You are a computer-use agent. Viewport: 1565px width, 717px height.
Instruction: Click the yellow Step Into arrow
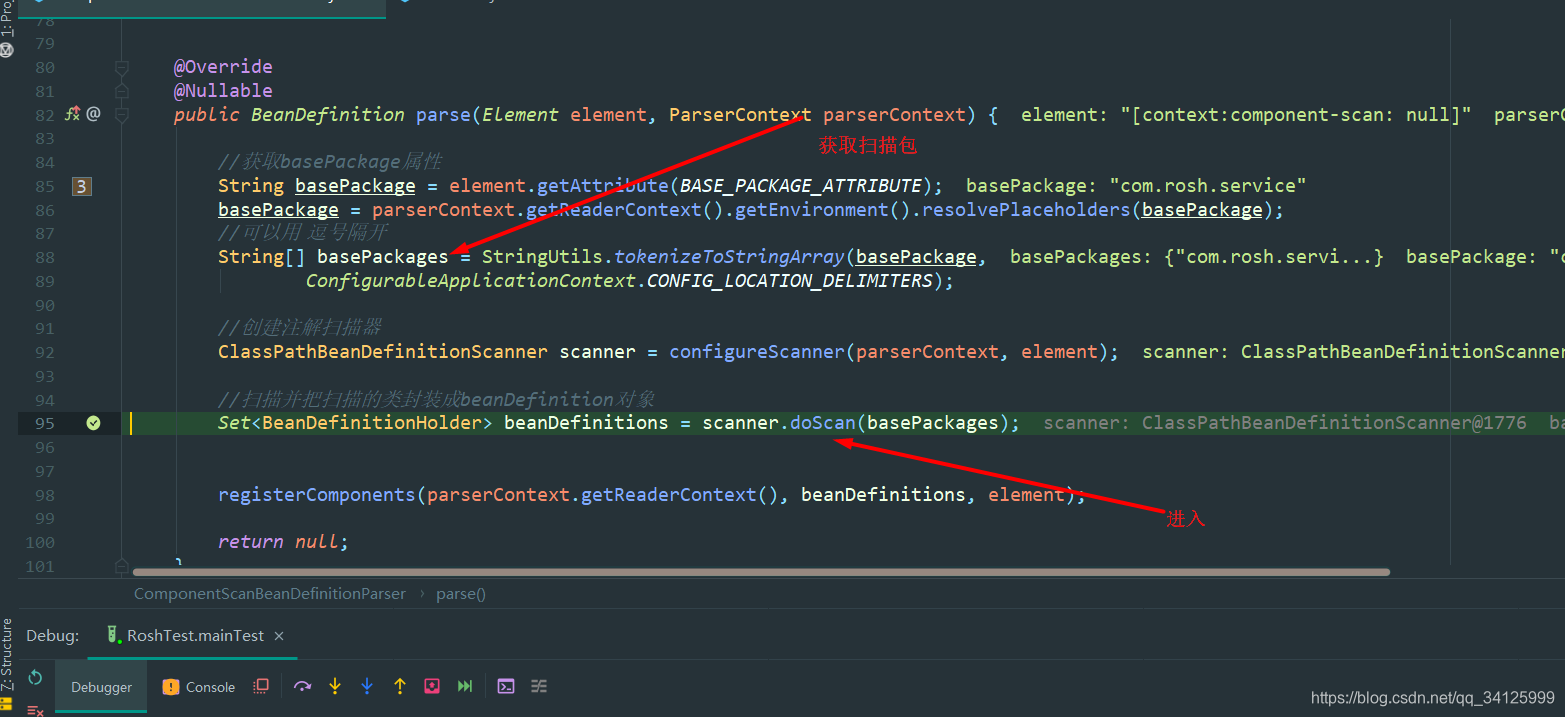coord(335,686)
